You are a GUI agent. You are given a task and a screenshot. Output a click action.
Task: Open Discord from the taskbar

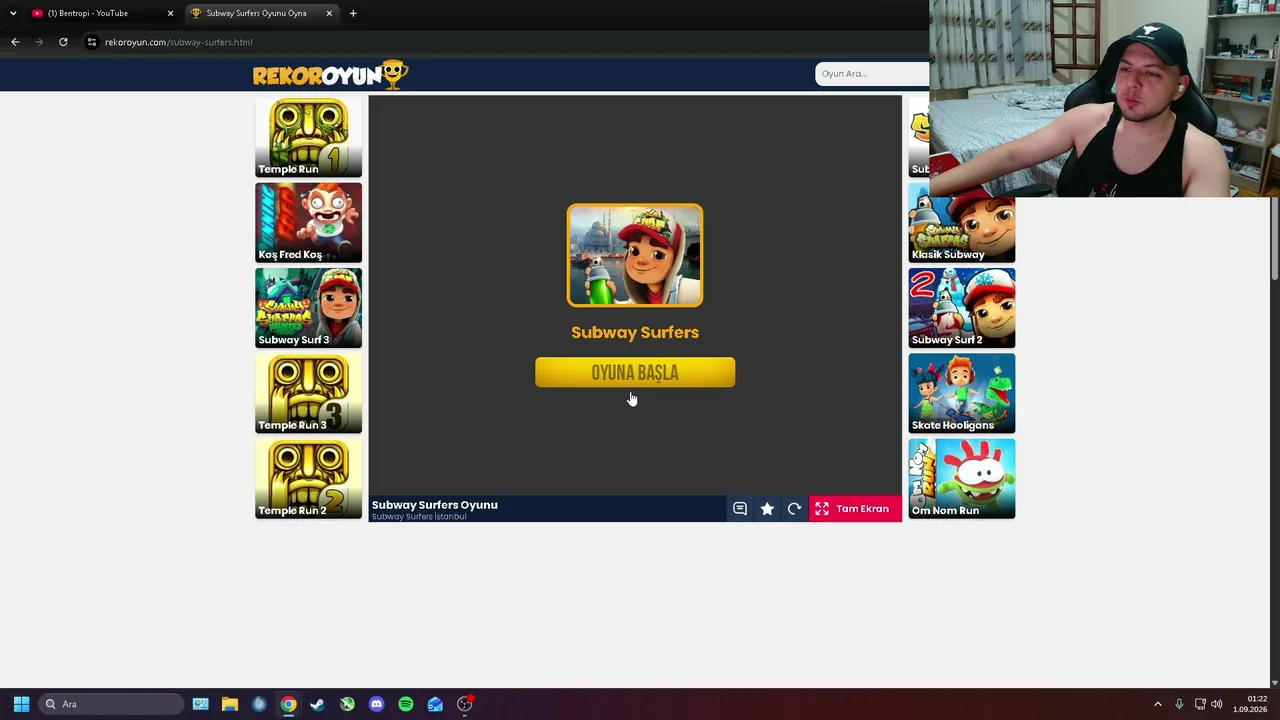(x=376, y=704)
